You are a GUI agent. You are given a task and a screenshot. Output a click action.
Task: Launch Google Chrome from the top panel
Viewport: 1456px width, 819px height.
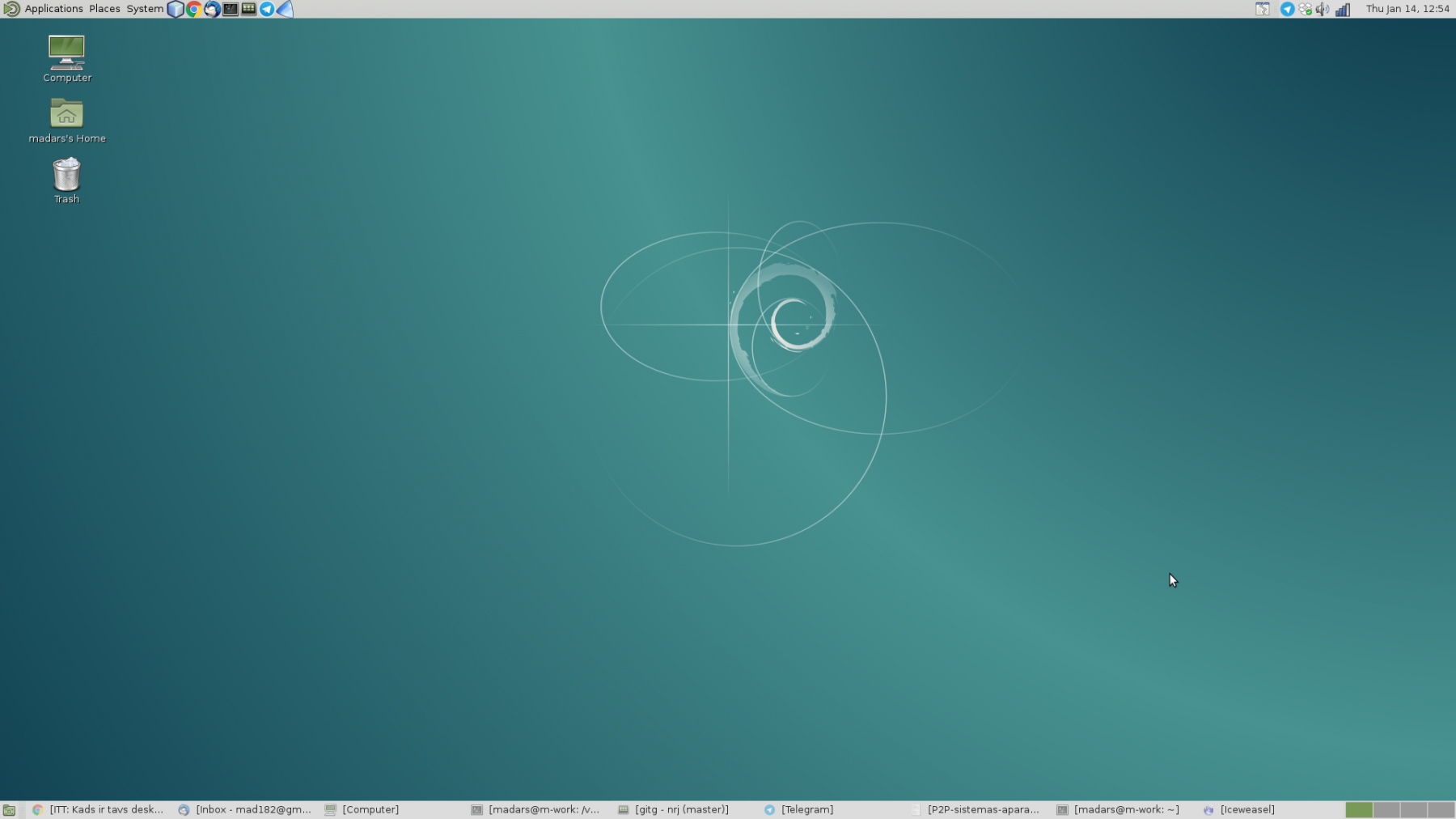(194, 9)
